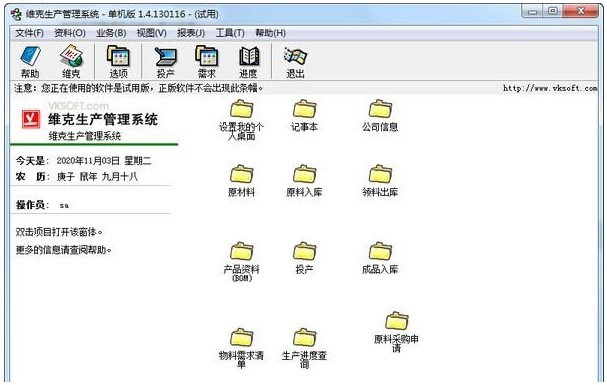This screenshot has width=607, height=385.
Task: Click the 维克 toolbar icon
Action: click(x=71, y=62)
